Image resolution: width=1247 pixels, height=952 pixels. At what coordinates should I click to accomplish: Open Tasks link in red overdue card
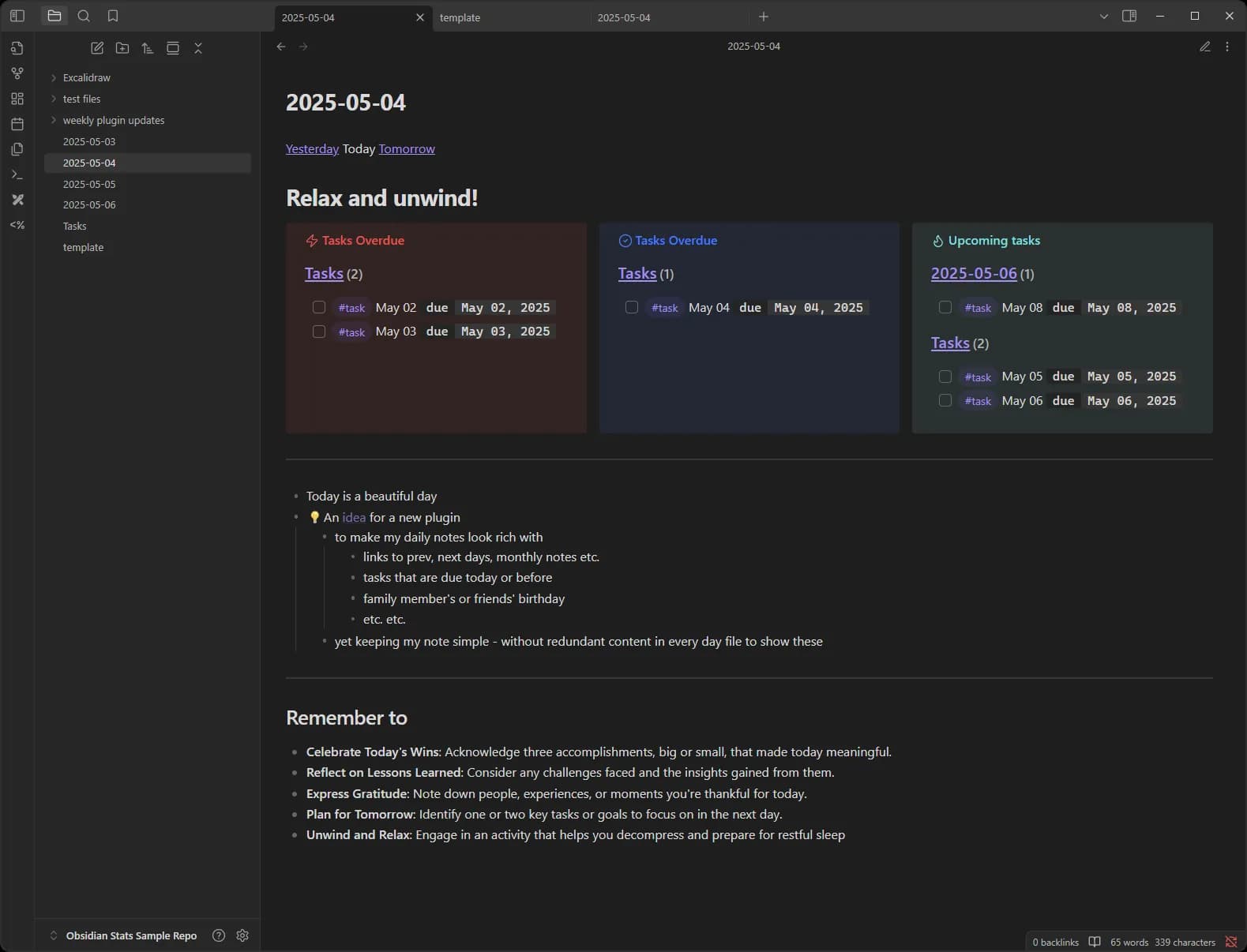324,273
